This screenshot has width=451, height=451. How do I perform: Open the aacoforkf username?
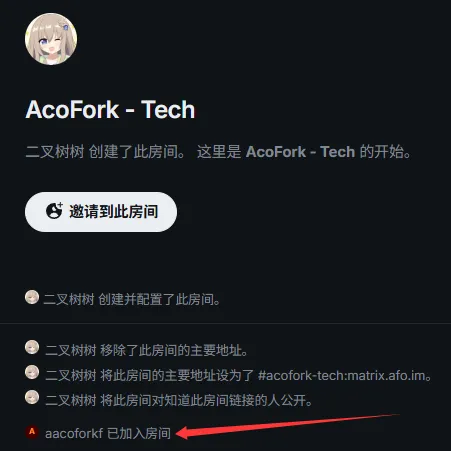coord(74,433)
